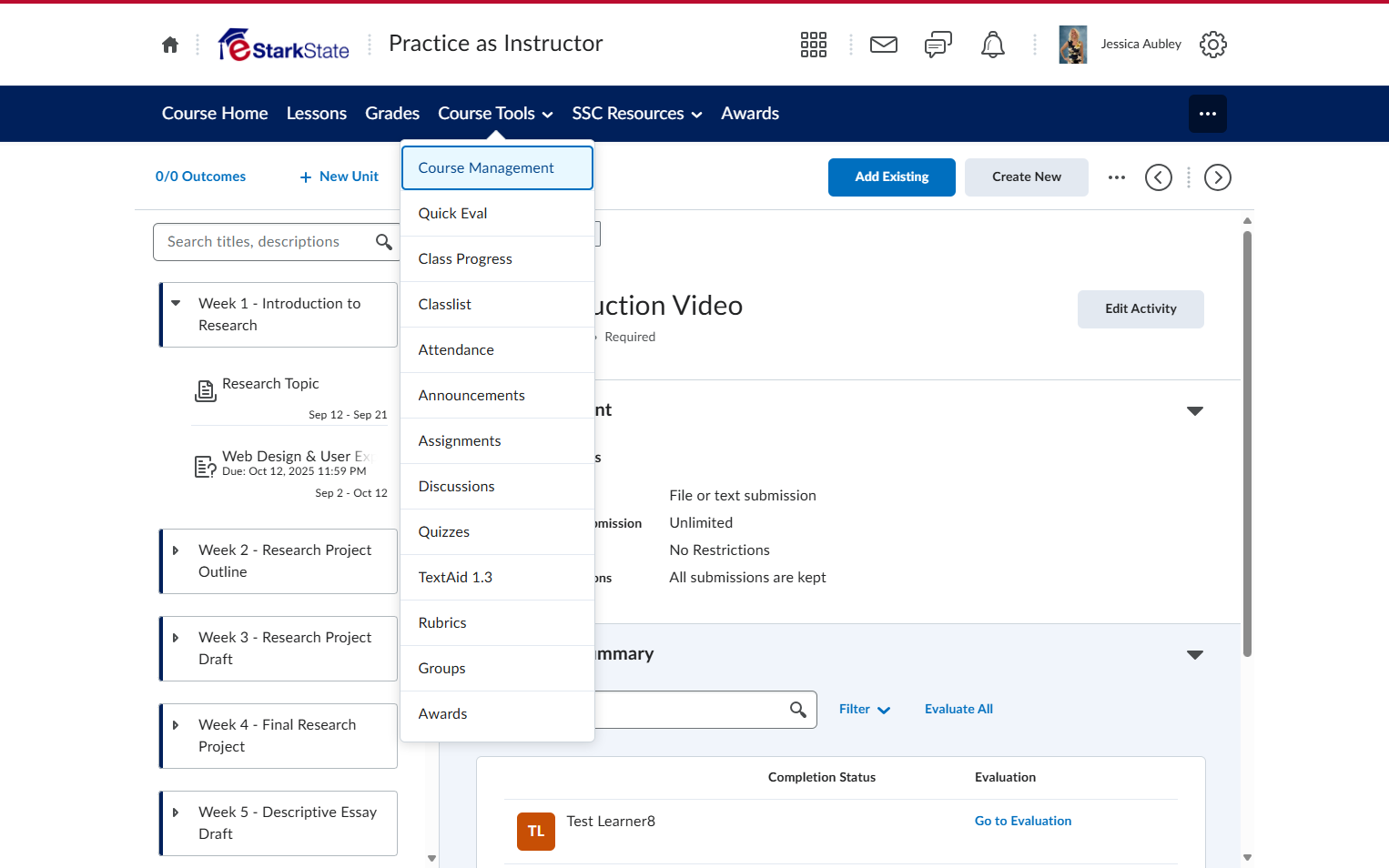Go to the home page via house icon
The width and height of the screenshot is (1389, 868).
(x=170, y=45)
